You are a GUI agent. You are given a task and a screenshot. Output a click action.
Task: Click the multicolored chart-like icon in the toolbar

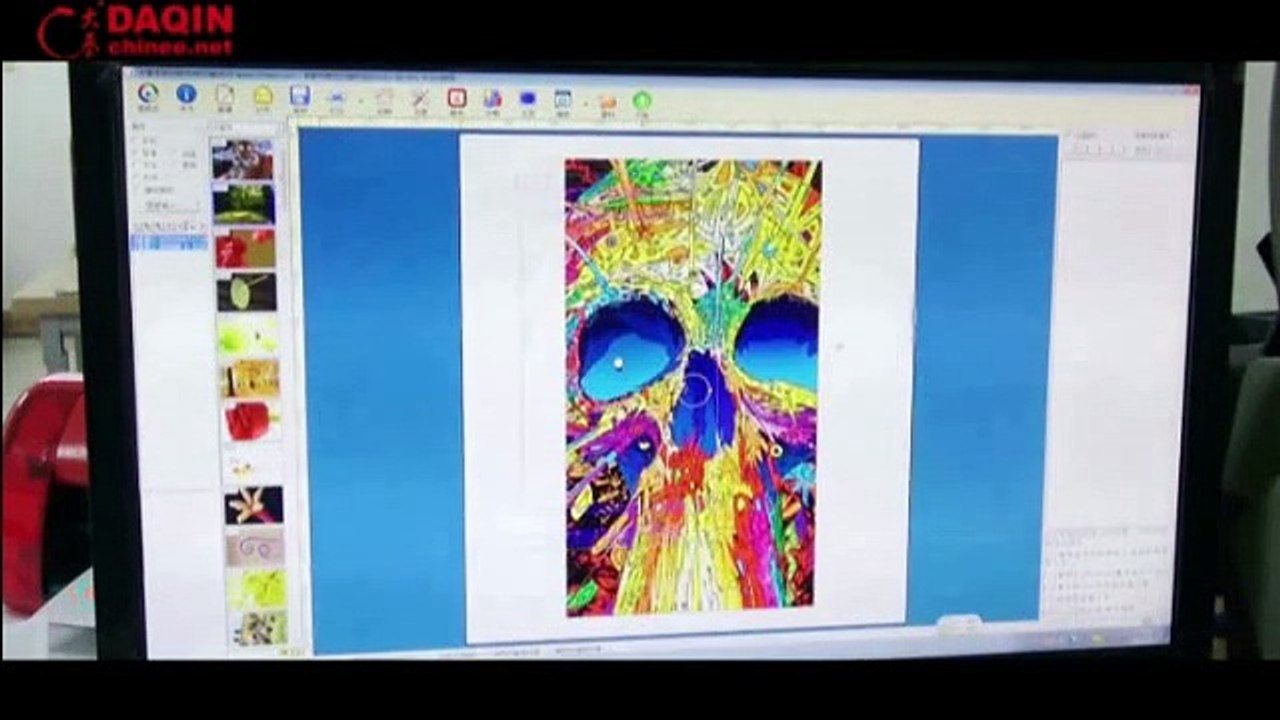(492, 99)
